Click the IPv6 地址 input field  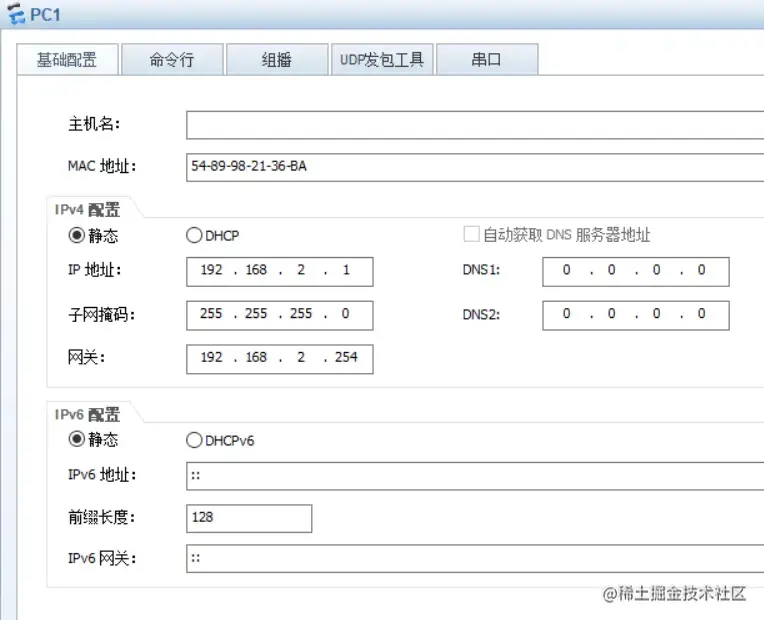coord(475,476)
